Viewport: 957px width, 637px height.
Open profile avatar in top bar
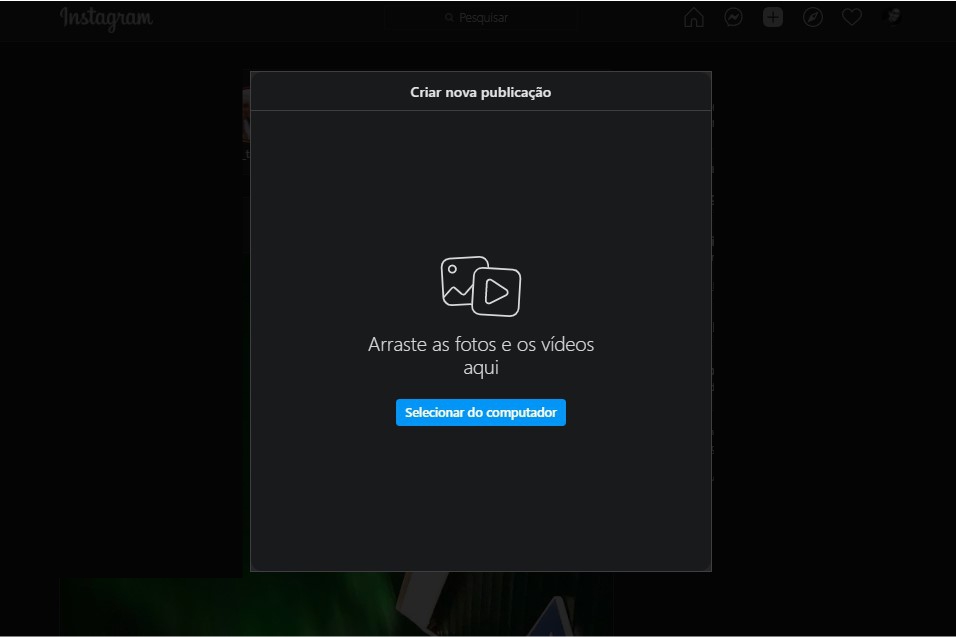(893, 17)
